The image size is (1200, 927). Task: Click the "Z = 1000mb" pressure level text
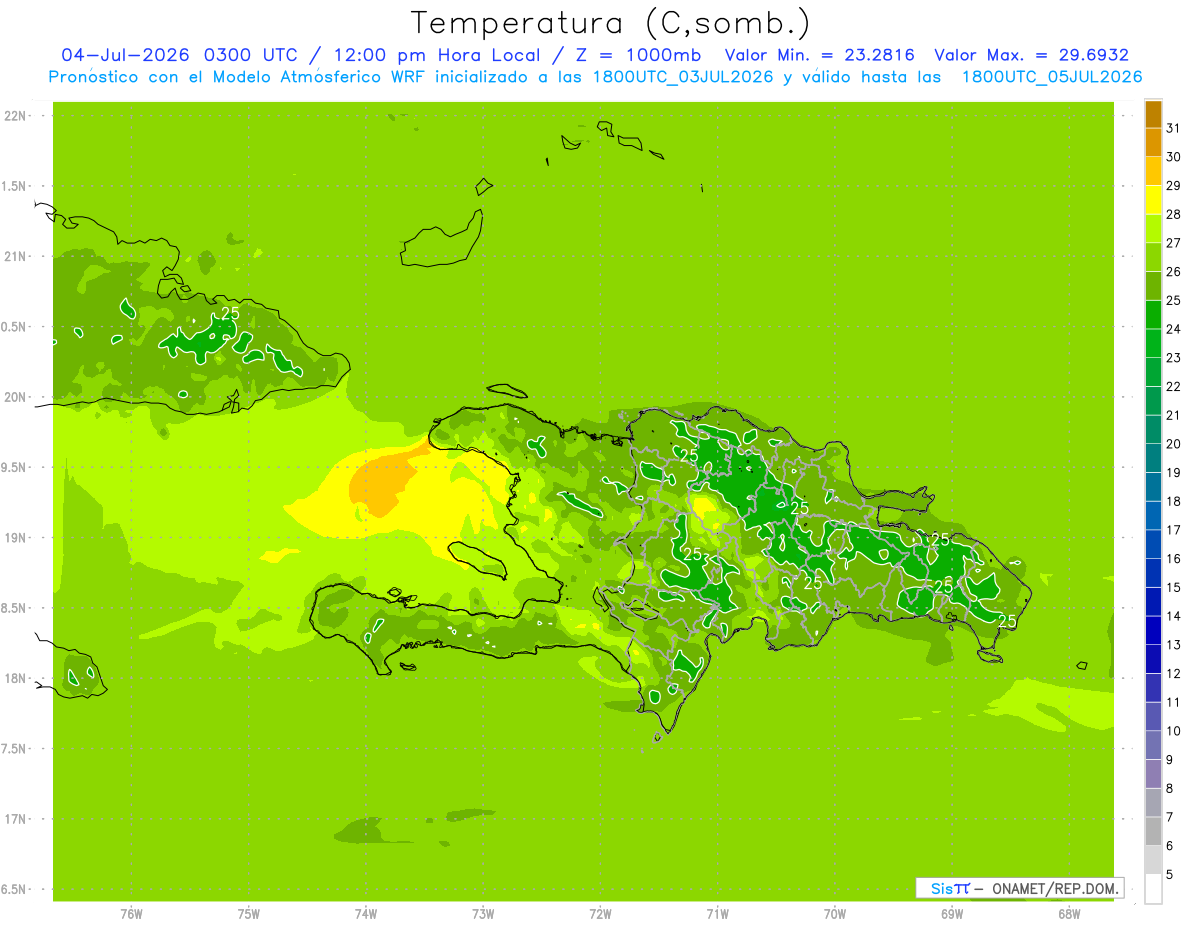(635, 55)
